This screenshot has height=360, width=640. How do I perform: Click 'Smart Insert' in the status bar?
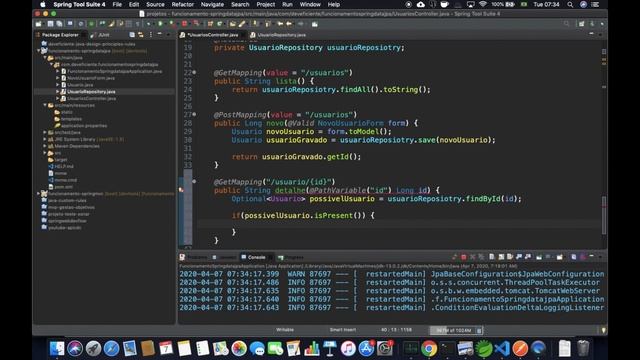click(x=343, y=330)
